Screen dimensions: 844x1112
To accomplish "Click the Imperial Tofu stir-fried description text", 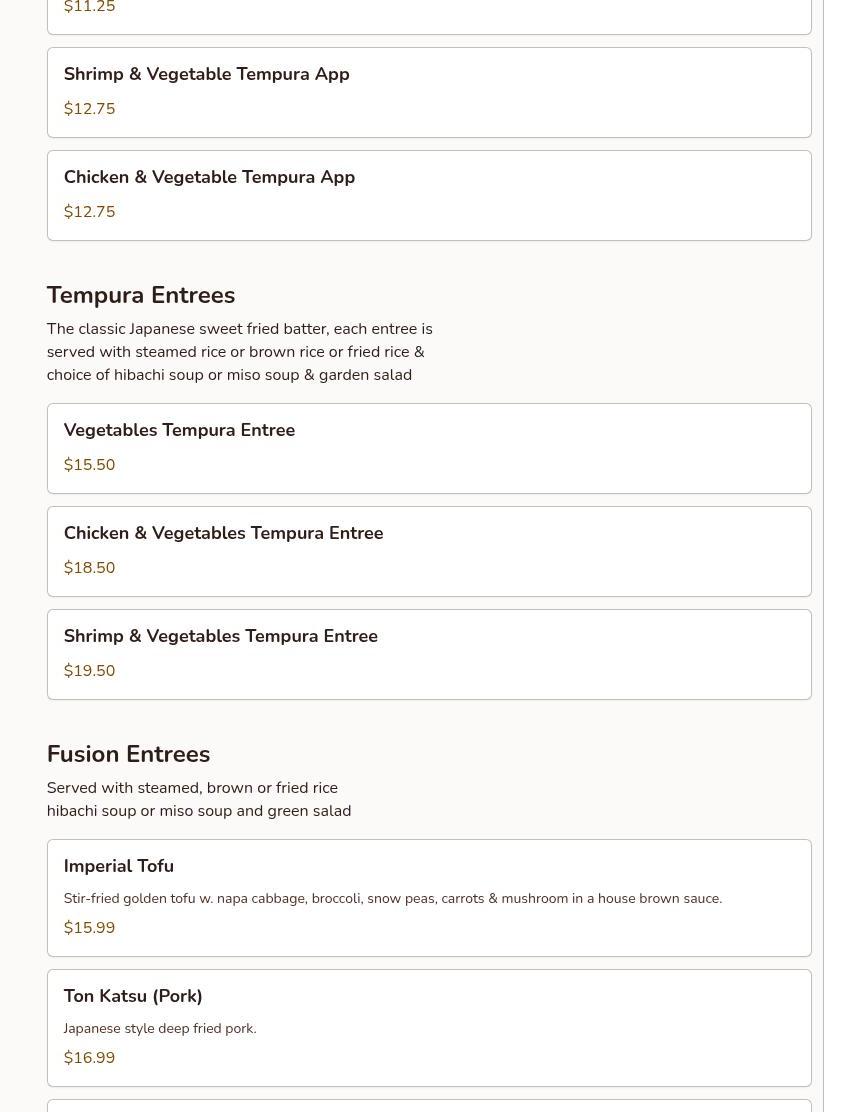I will tap(393, 899).
